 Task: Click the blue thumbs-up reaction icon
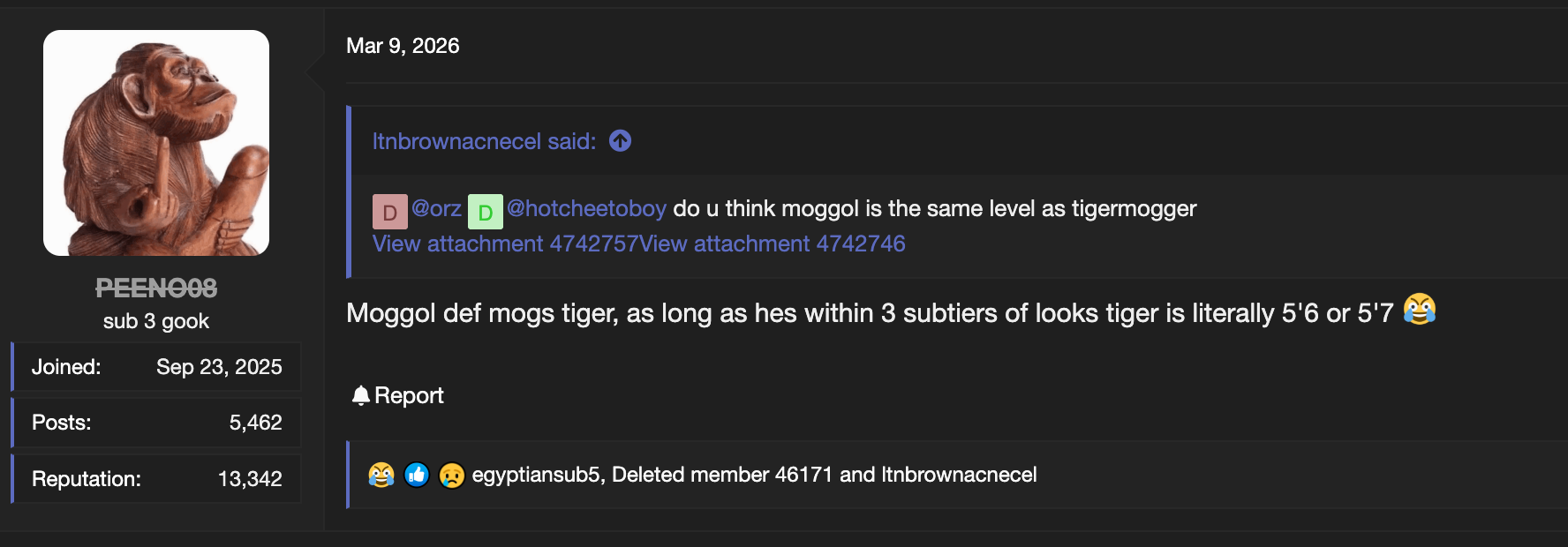click(417, 475)
